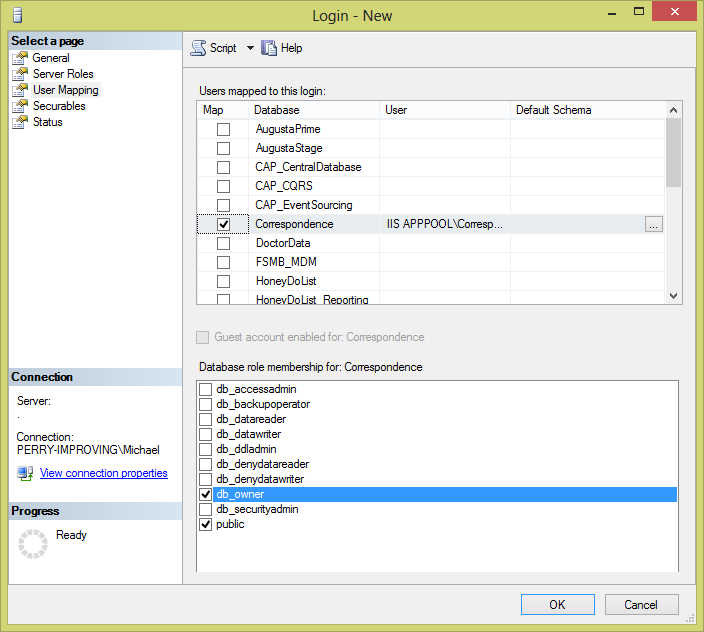Screen dimensions: 704x632
Task: Click the connection properties icon
Action: [25, 473]
